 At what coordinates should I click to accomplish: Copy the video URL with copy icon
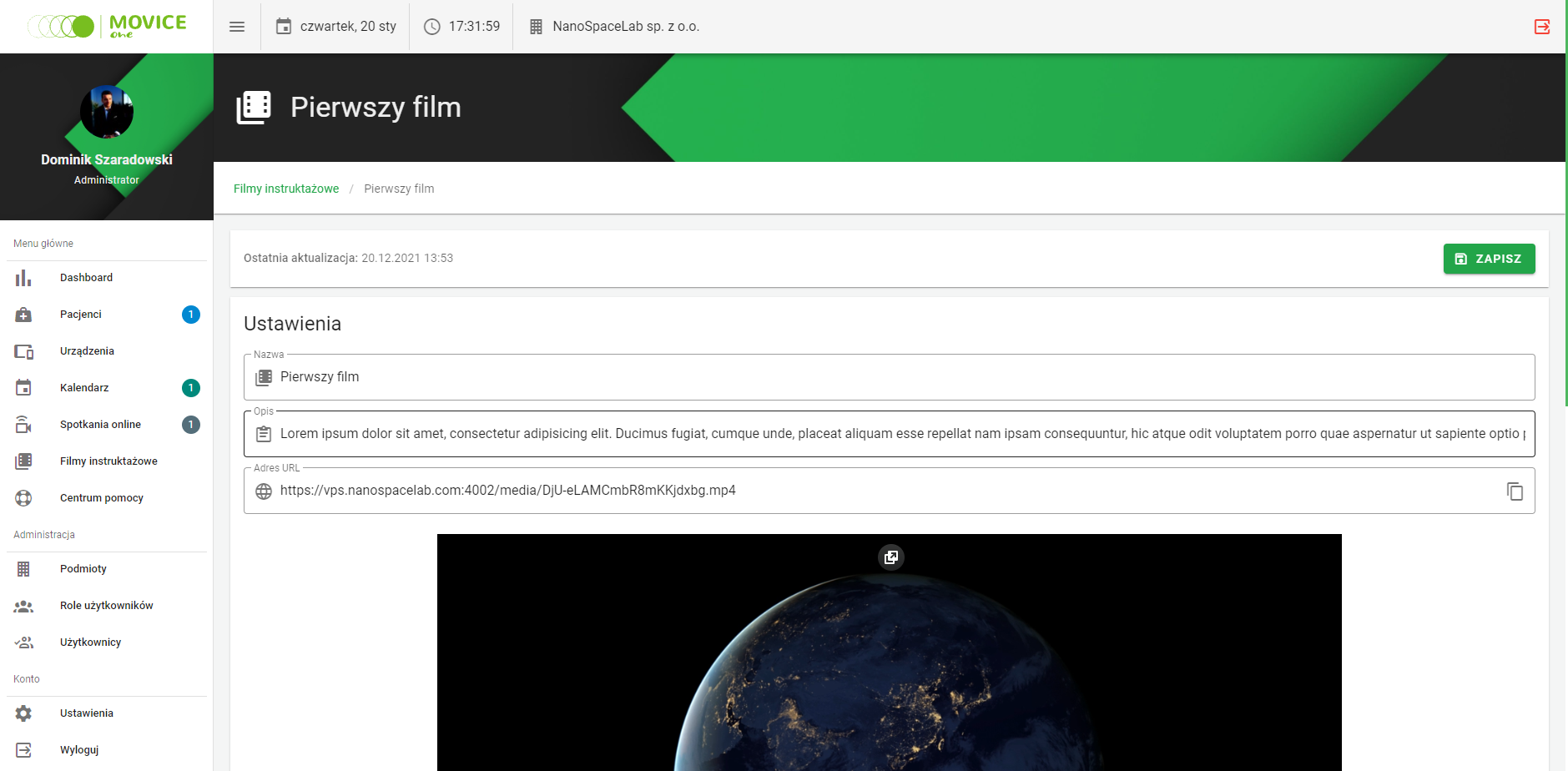click(1515, 491)
